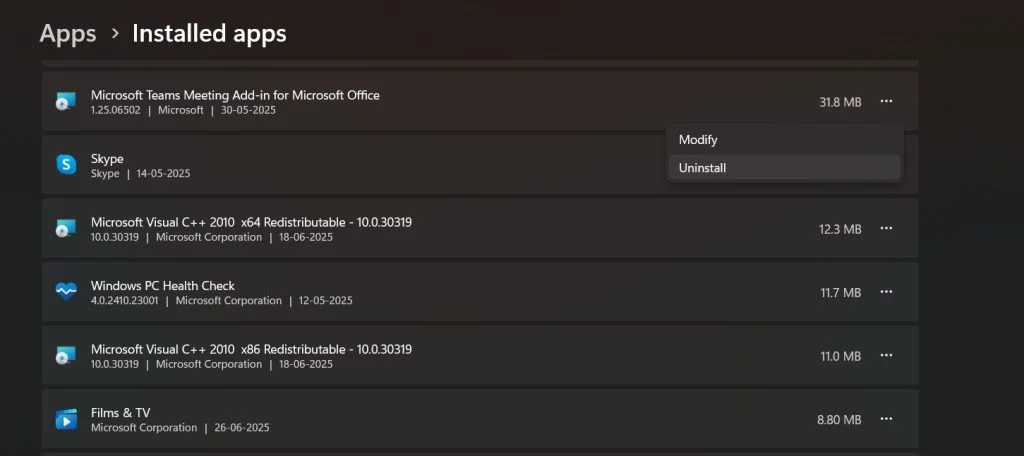The image size is (1024, 456).
Task: Go back to Apps via breadcrumb
Action: click(x=68, y=34)
